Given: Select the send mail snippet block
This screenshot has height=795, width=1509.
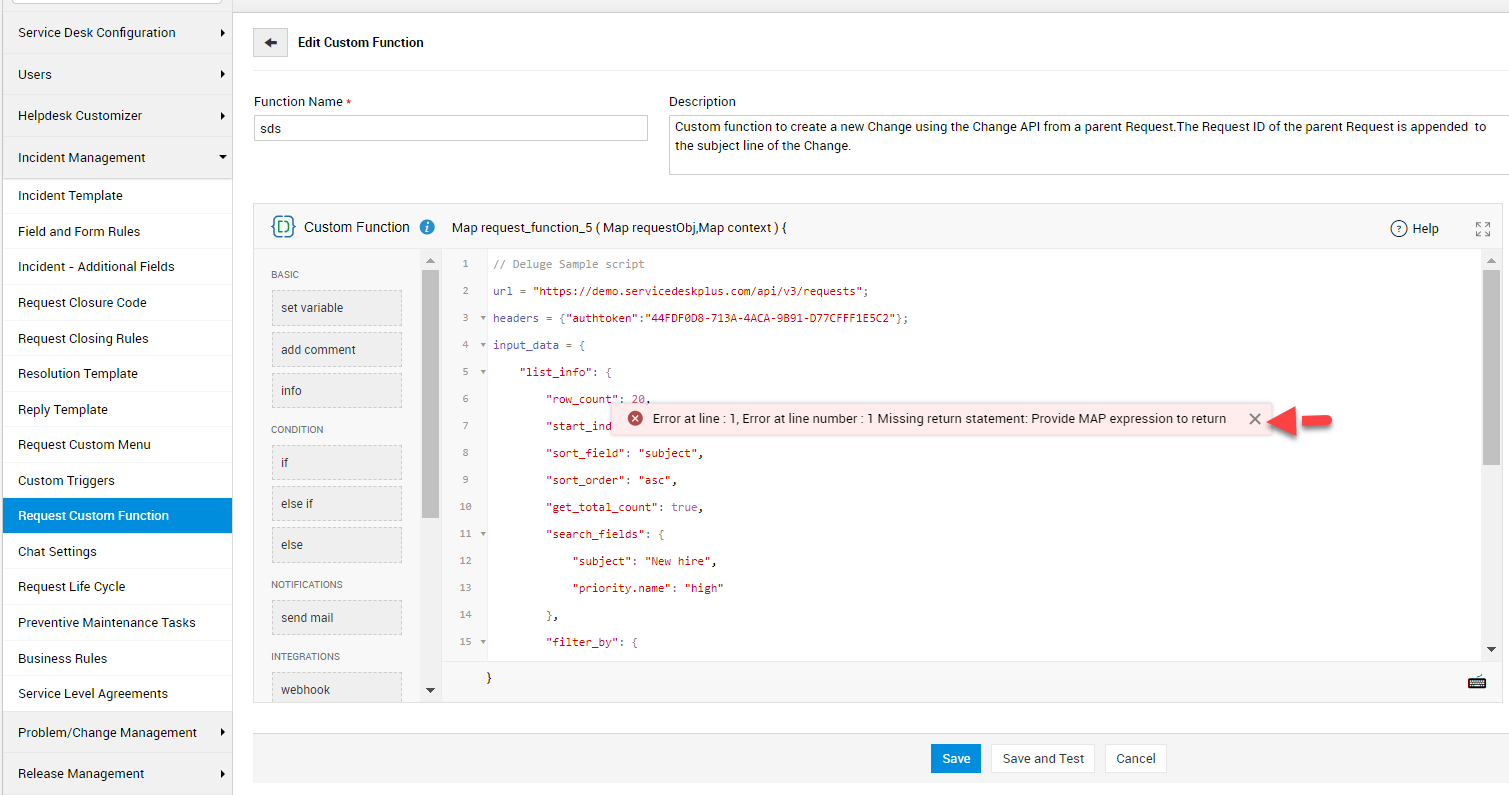Looking at the screenshot, I should tap(336, 618).
